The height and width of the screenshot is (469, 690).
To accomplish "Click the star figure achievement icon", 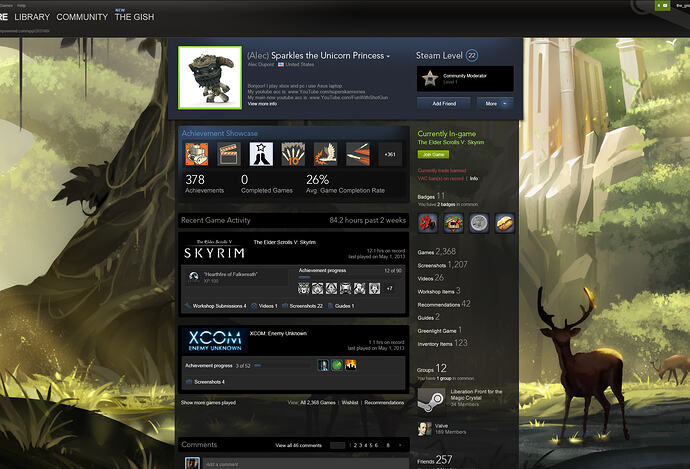I will pos(261,154).
